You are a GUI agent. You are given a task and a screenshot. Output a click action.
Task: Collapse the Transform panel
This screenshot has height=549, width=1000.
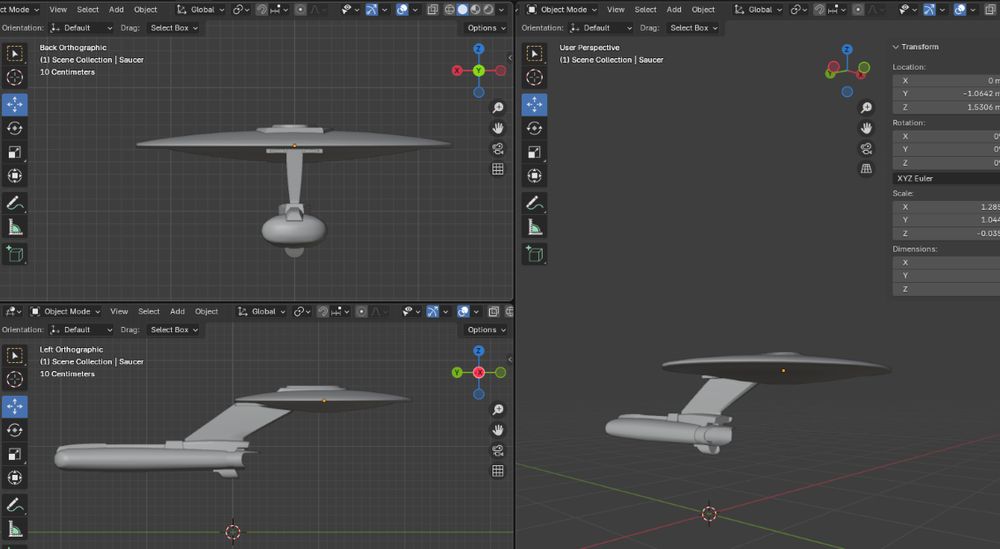click(915, 47)
